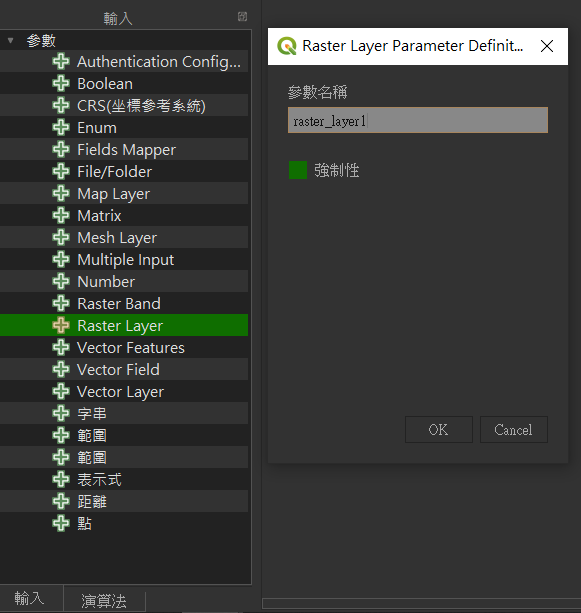Click the plus icon beside Map Layer

tap(61, 193)
